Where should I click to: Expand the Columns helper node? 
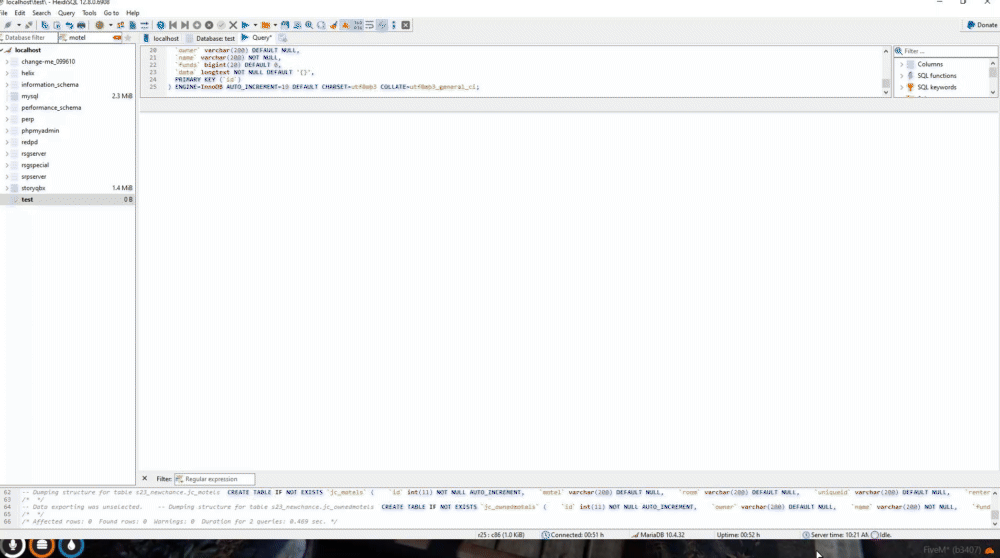[901, 64]
